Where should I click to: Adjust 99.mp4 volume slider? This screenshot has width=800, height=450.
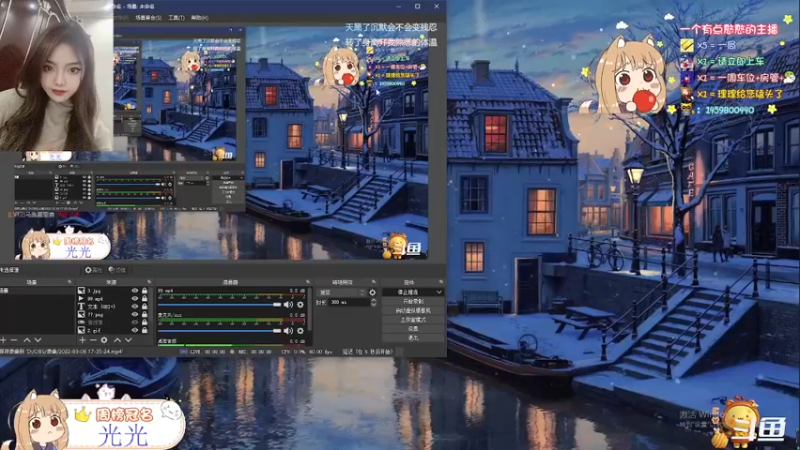219,305
